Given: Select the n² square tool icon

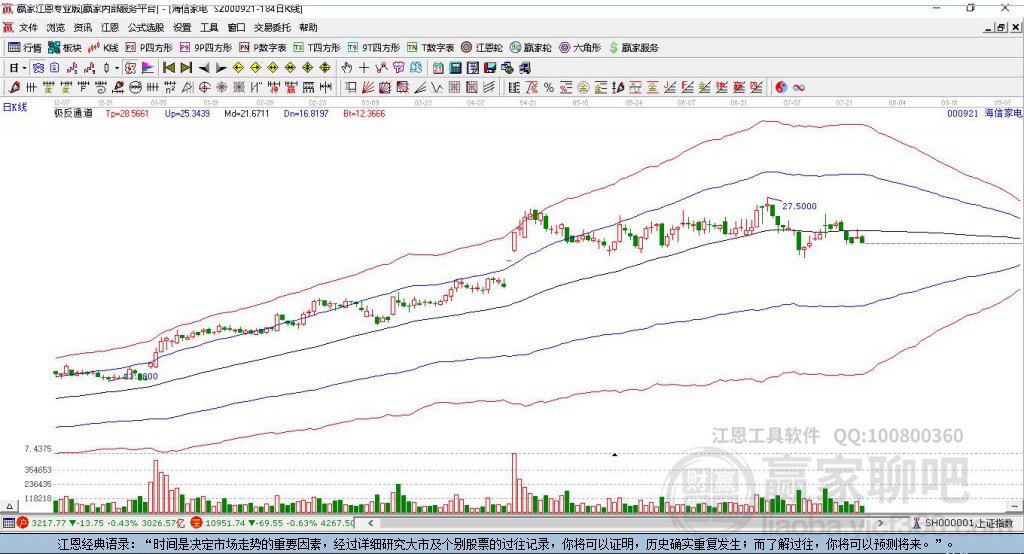Looking at the screenshot, I should (x=170, y=87).
